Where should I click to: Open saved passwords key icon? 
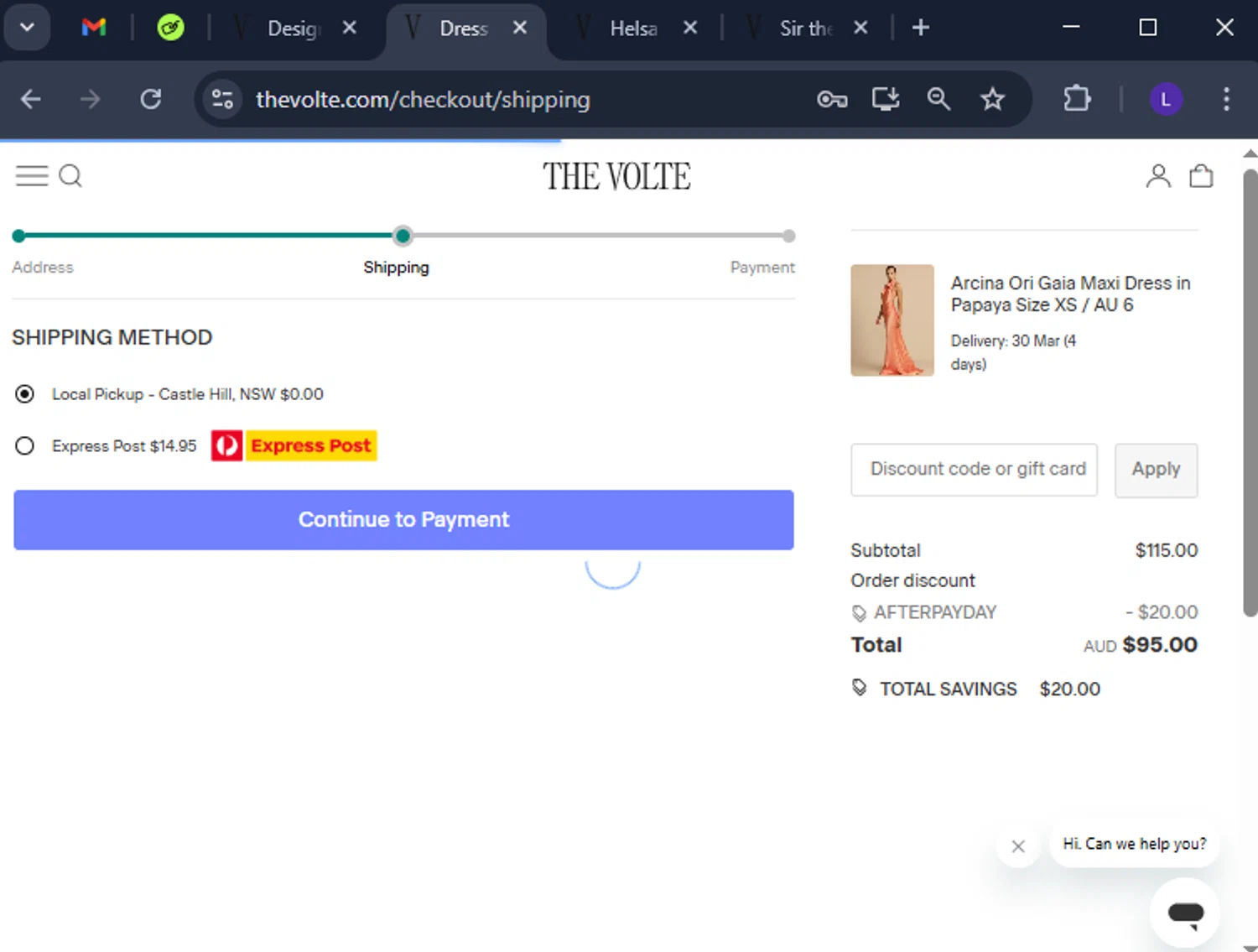(832, 100)
